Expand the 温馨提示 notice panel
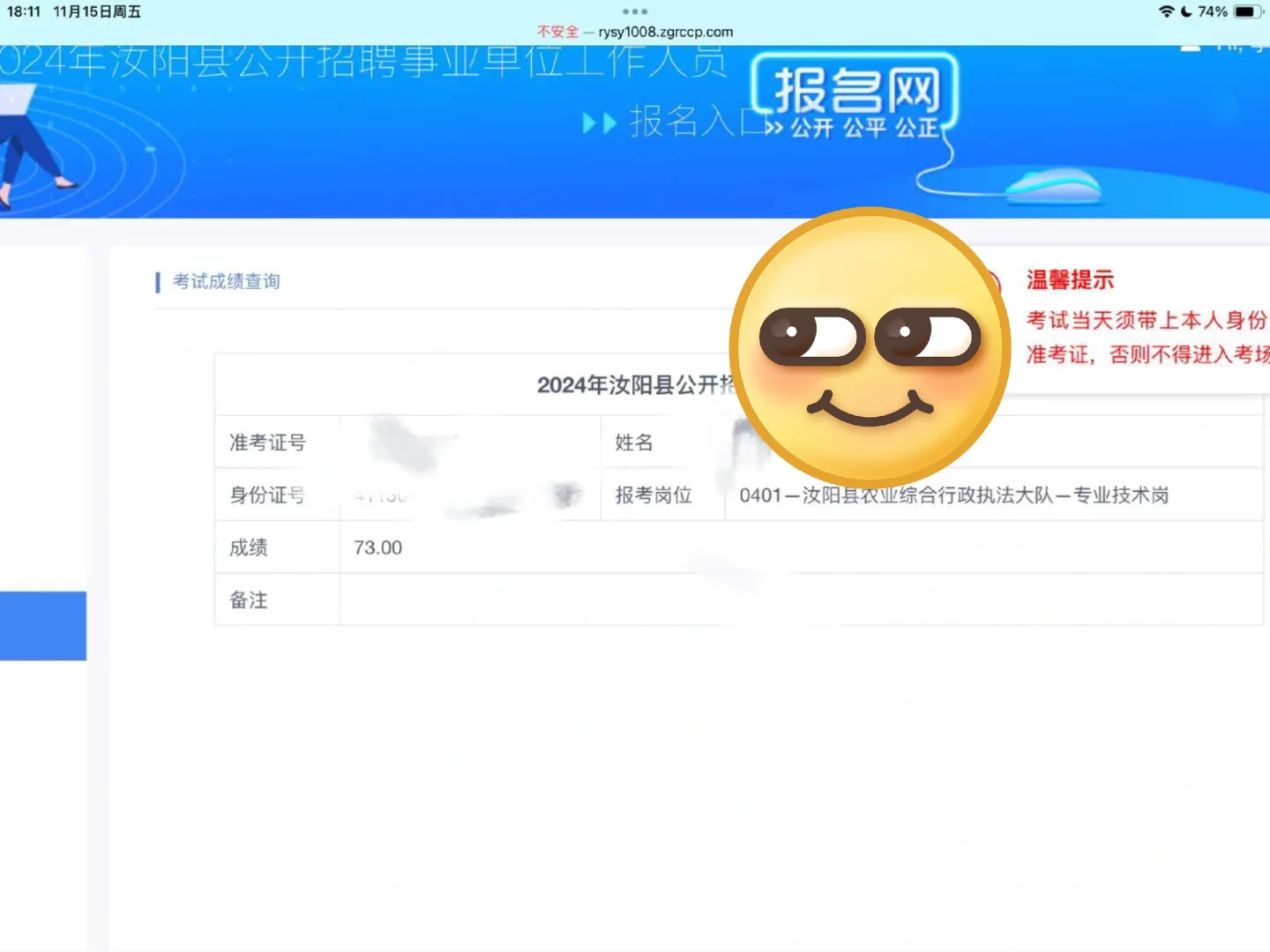1270x952 pixels. click(x=1070, y=279)
